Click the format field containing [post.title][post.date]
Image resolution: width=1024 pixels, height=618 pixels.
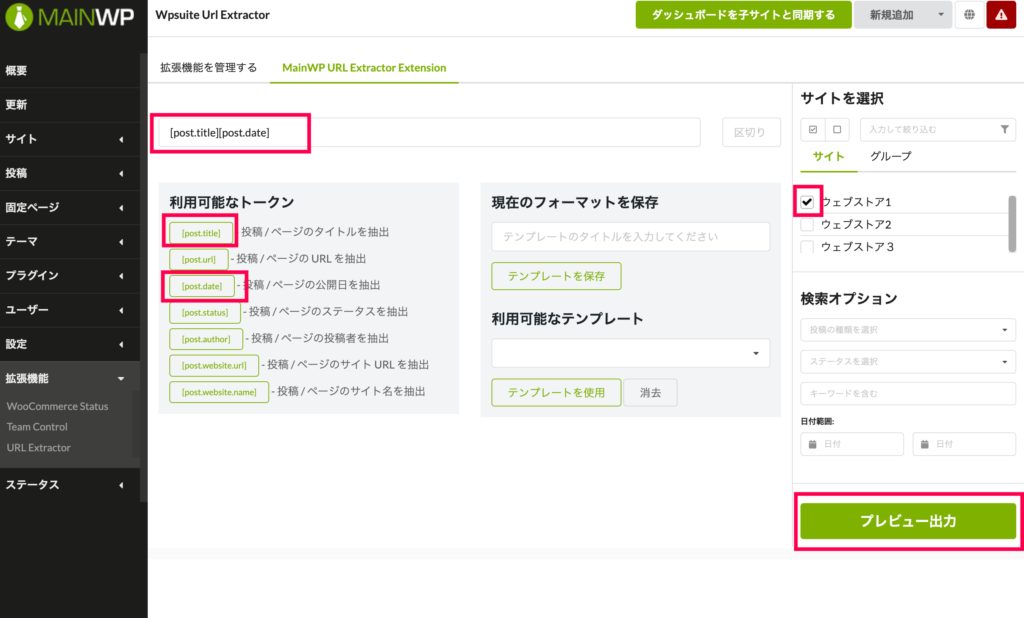coord(430,133)
